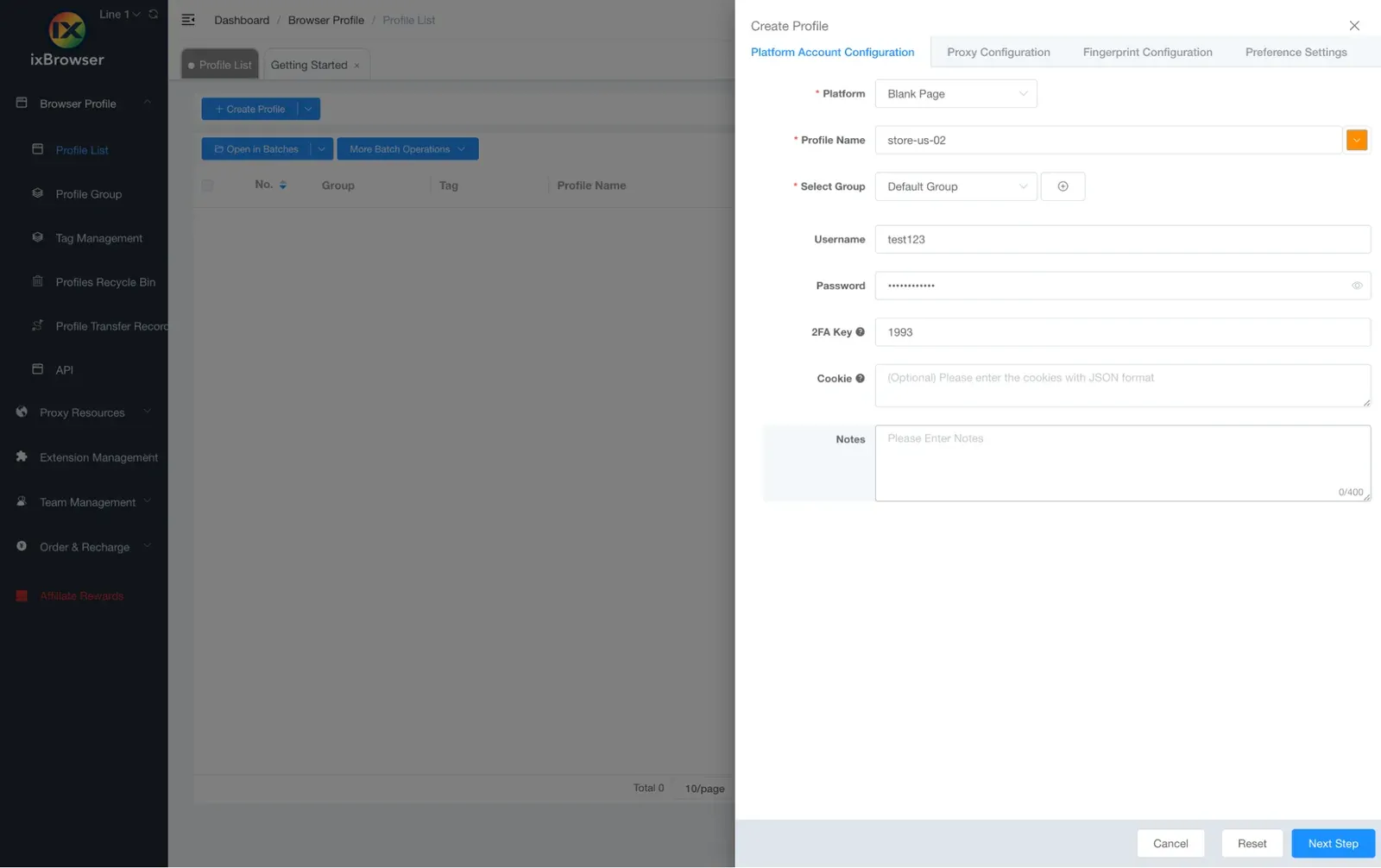This screenshot has width=1381, height=868.
Task: Switch to the Fingerprint Configuration tab
Action: pos(1147,52)
